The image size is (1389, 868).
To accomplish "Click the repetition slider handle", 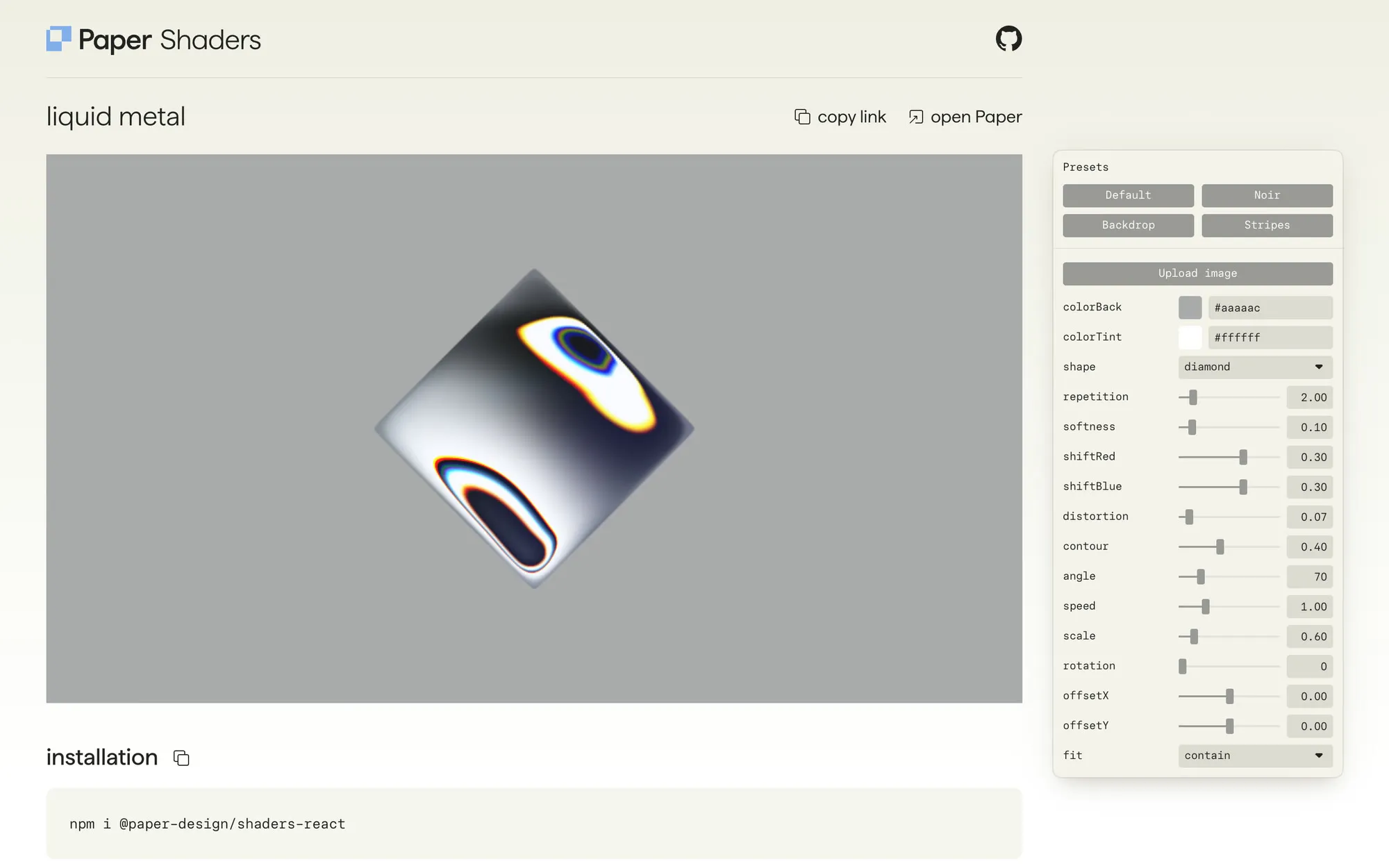I will (x=1192, y=397).
